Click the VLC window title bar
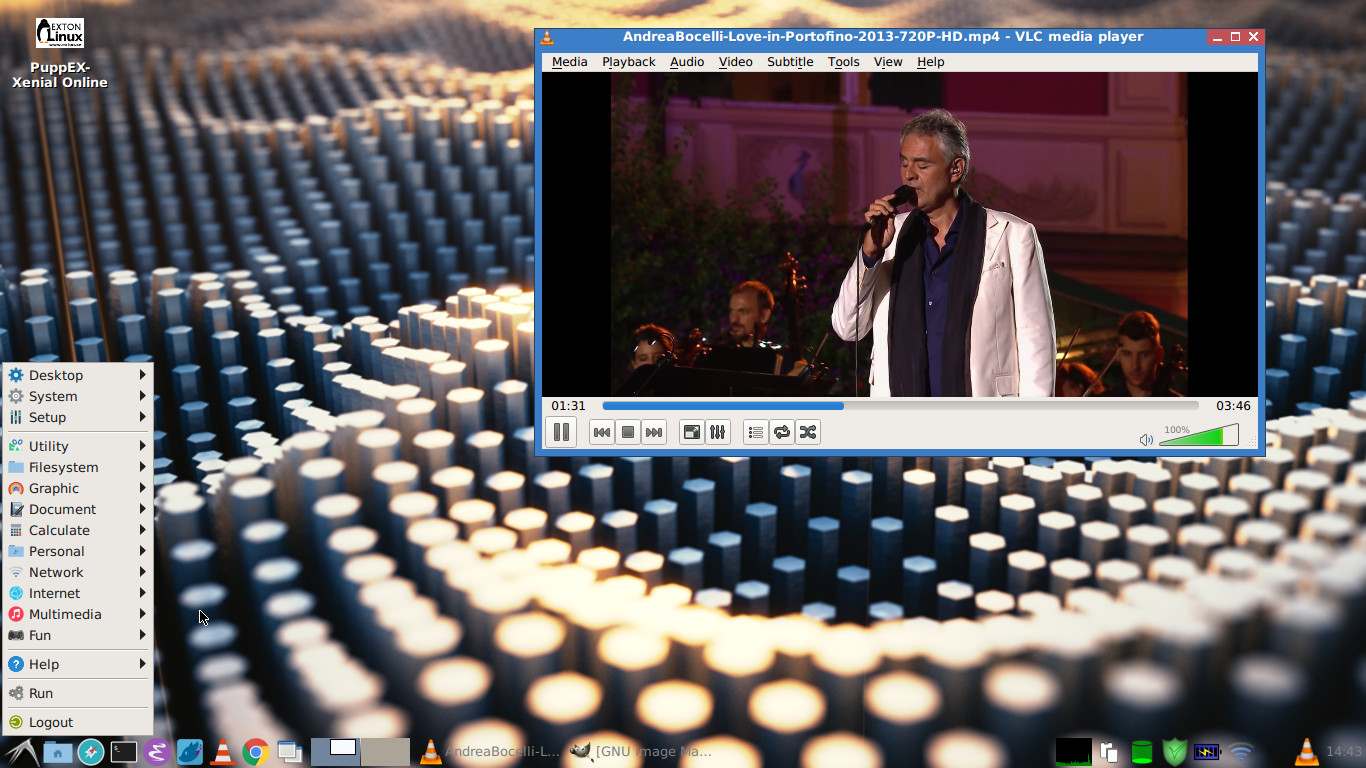Image resolution: width=1366 pixels, height=768 pixels. pyautogui.click(x=882, y=37)
